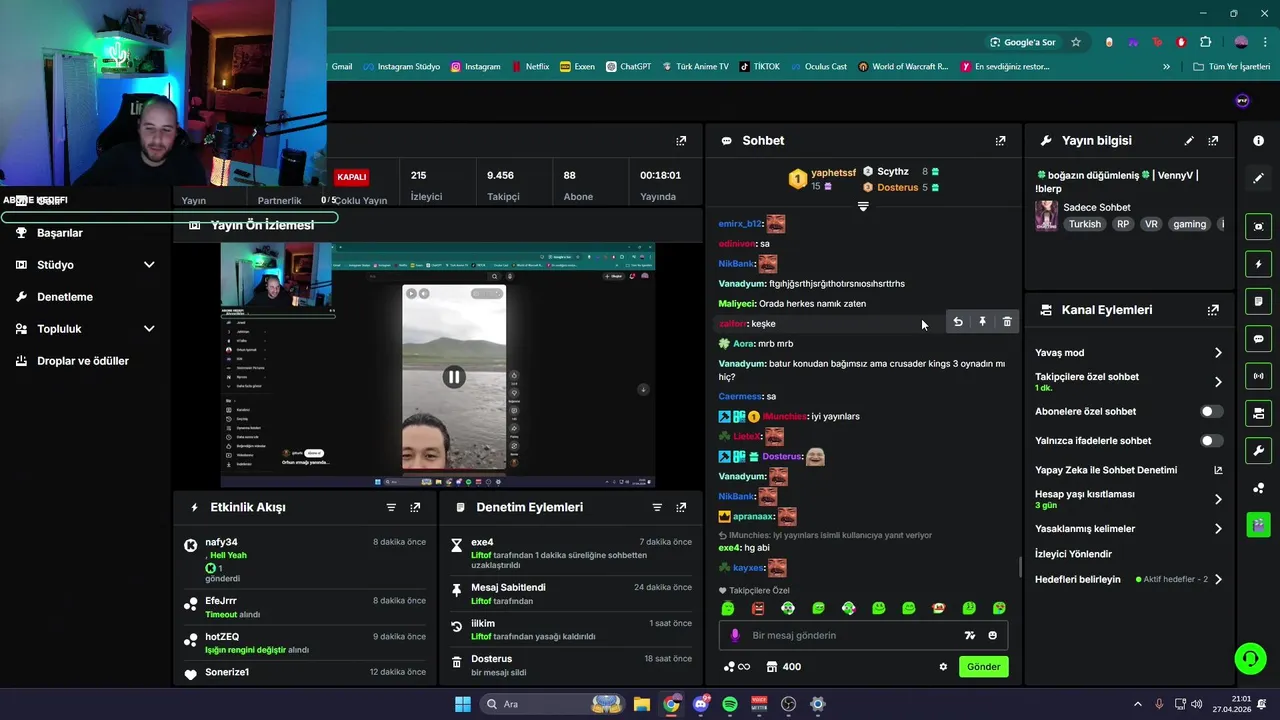Viewport: 1280px width, 720px height.
Task: Expand Yasaklanmış kelimeler settings
Action: (1218, 528)
